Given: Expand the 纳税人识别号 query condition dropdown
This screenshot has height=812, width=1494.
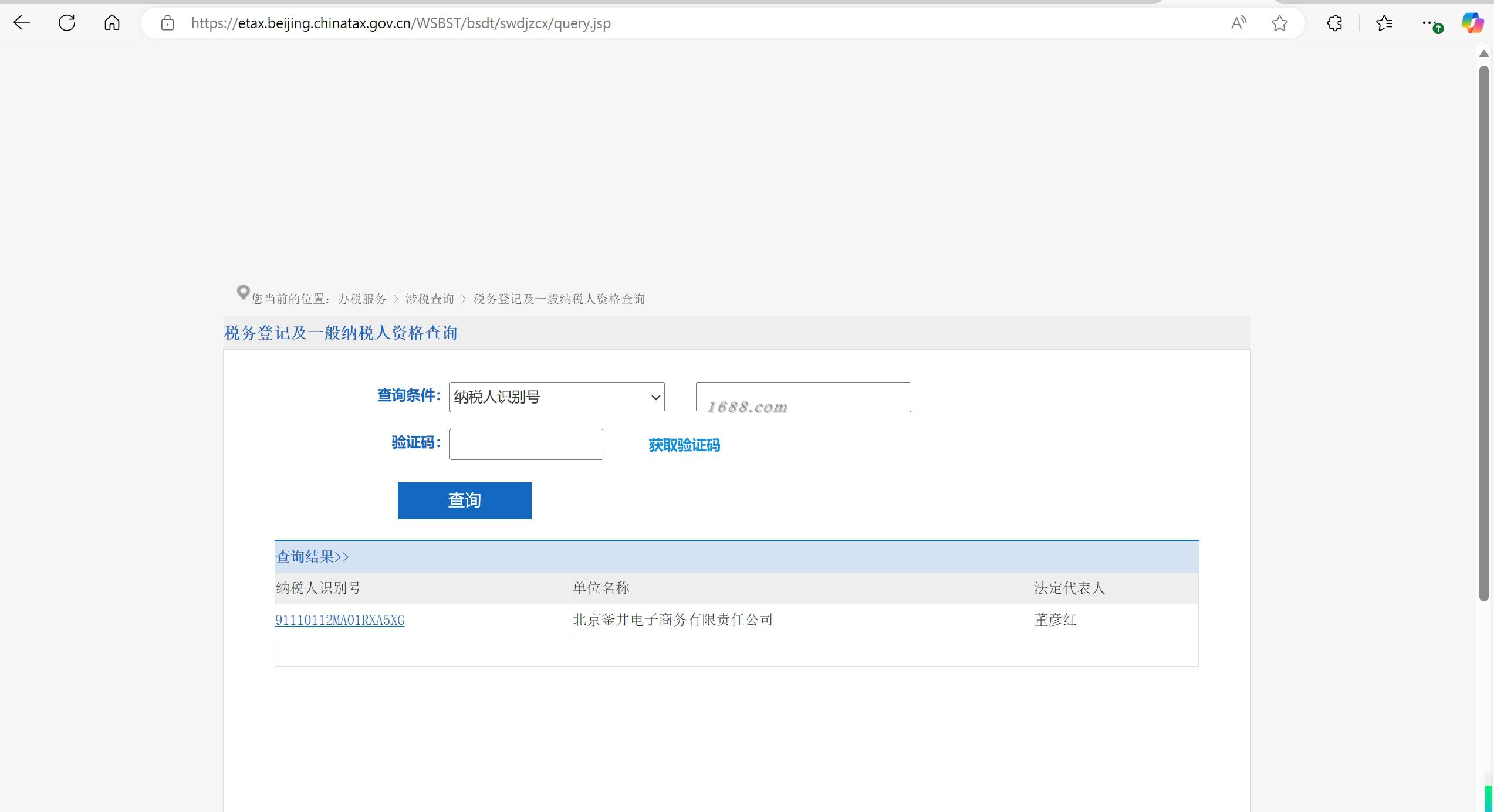Looking at the screenshot, I should click(556, 397).
